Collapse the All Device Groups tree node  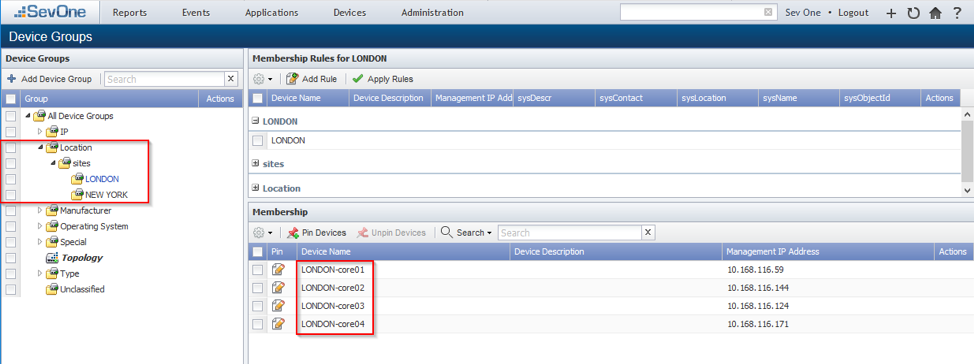28,116
